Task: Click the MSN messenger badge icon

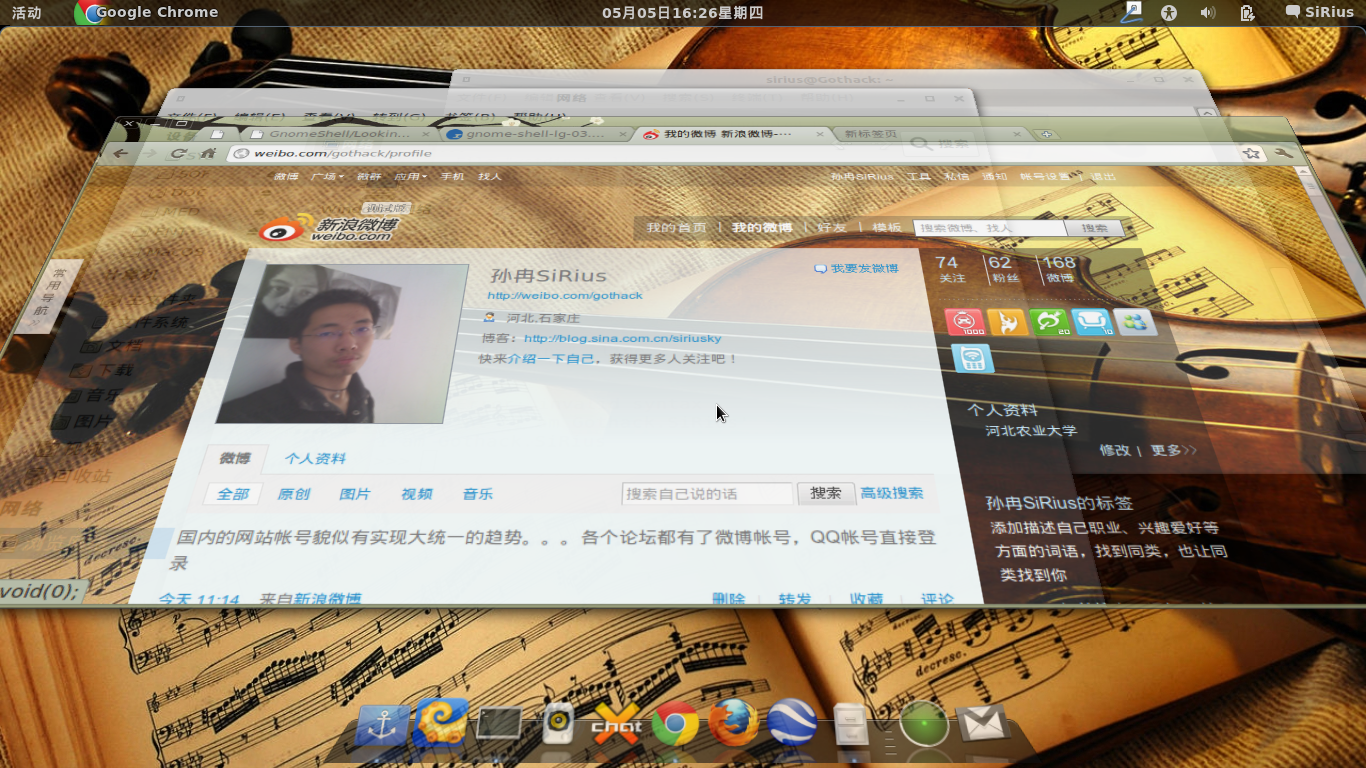Action: (1135, 322)
